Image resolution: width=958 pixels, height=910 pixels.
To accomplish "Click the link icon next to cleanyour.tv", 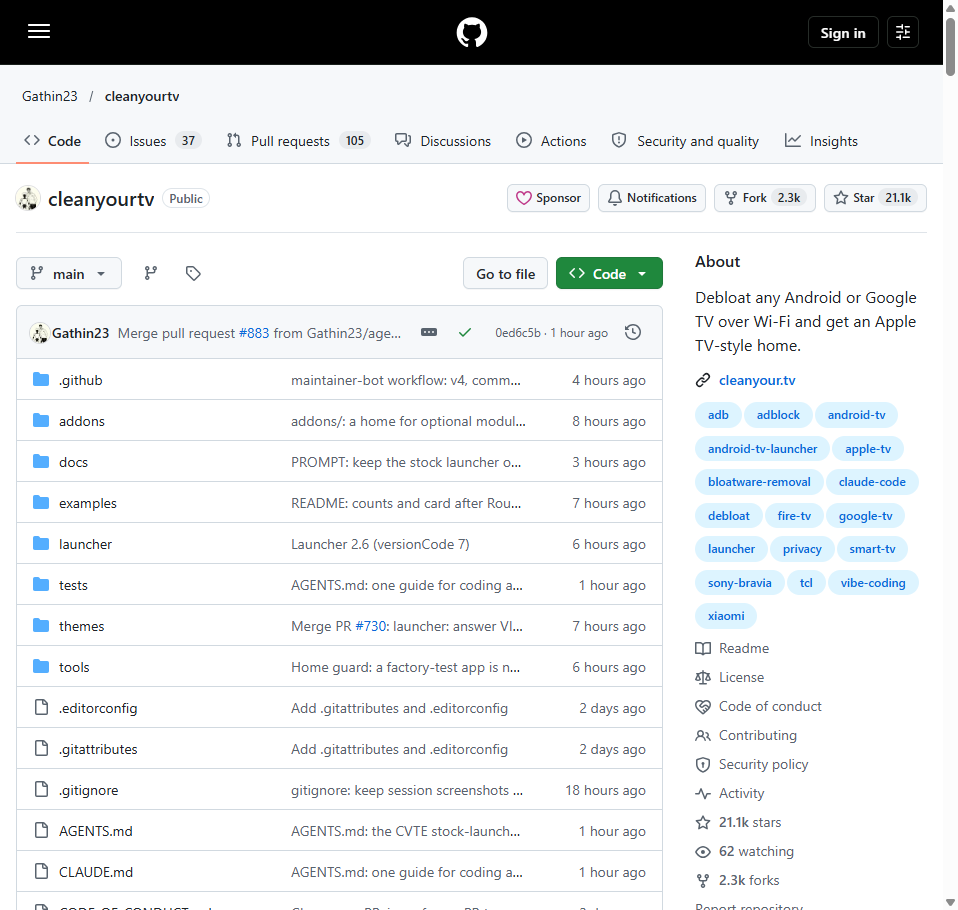I will tap(703, 380).
